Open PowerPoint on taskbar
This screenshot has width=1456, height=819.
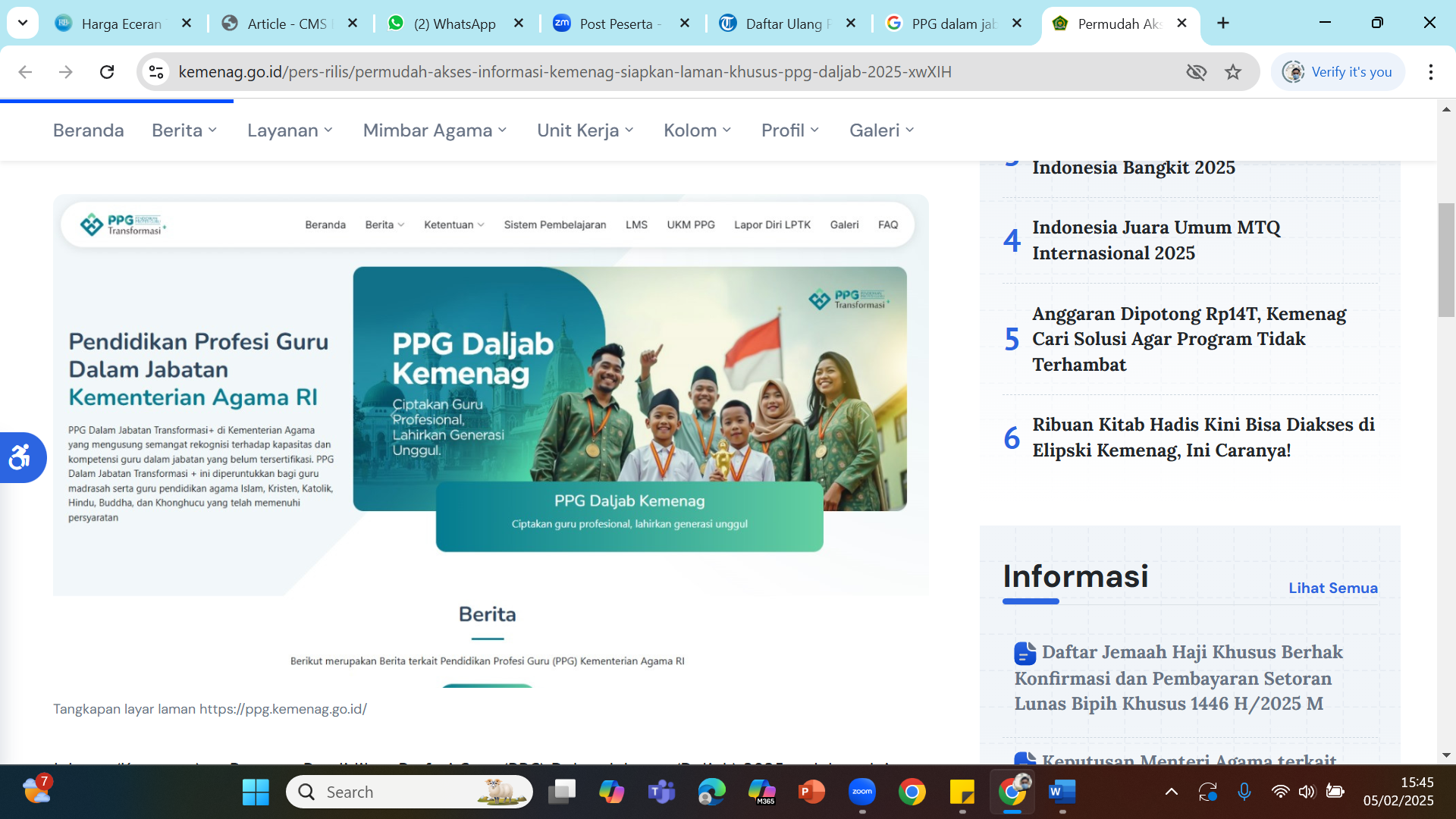point(811,792)
